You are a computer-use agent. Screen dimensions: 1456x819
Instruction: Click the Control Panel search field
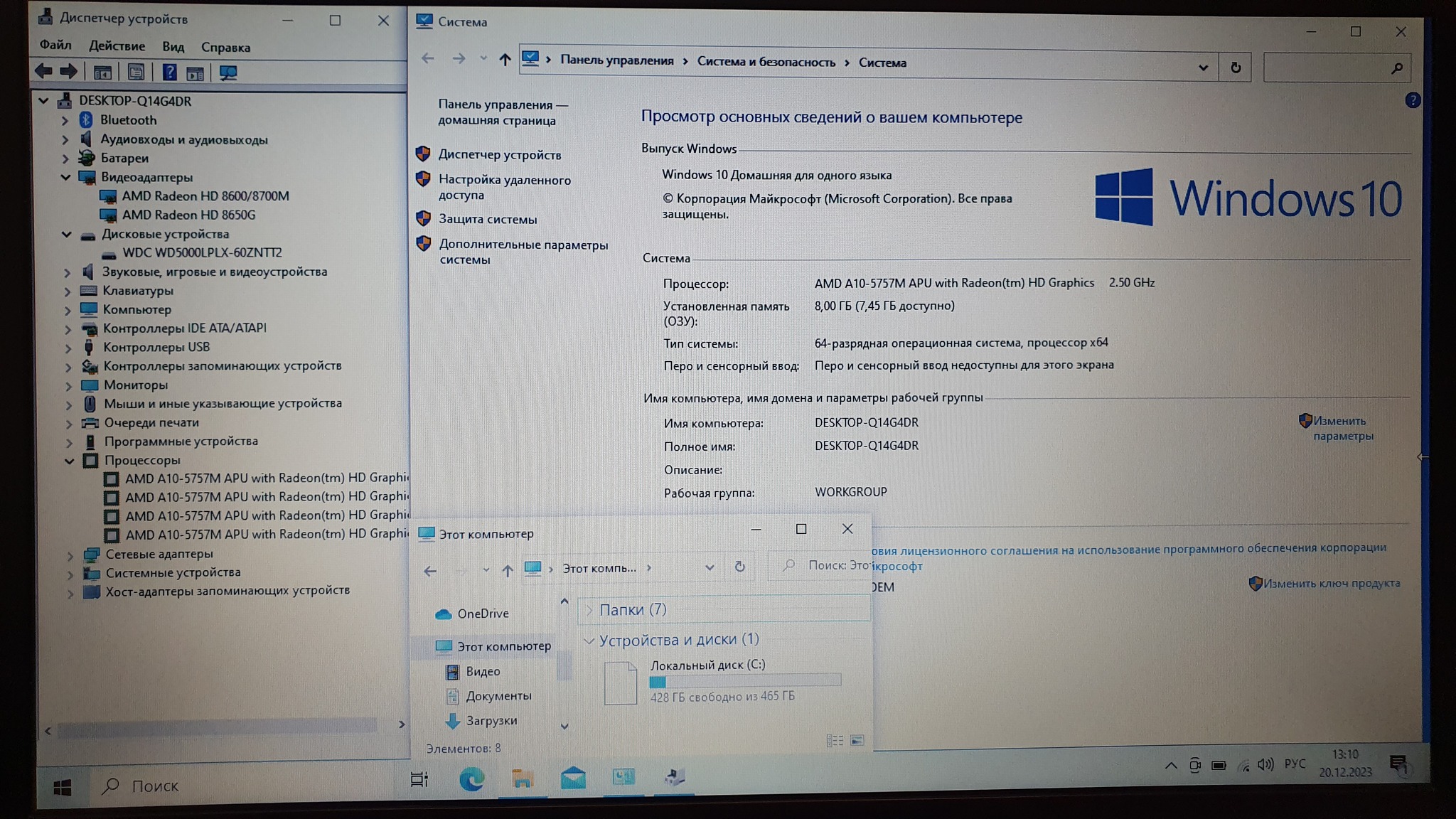(x=1327, y=68)
